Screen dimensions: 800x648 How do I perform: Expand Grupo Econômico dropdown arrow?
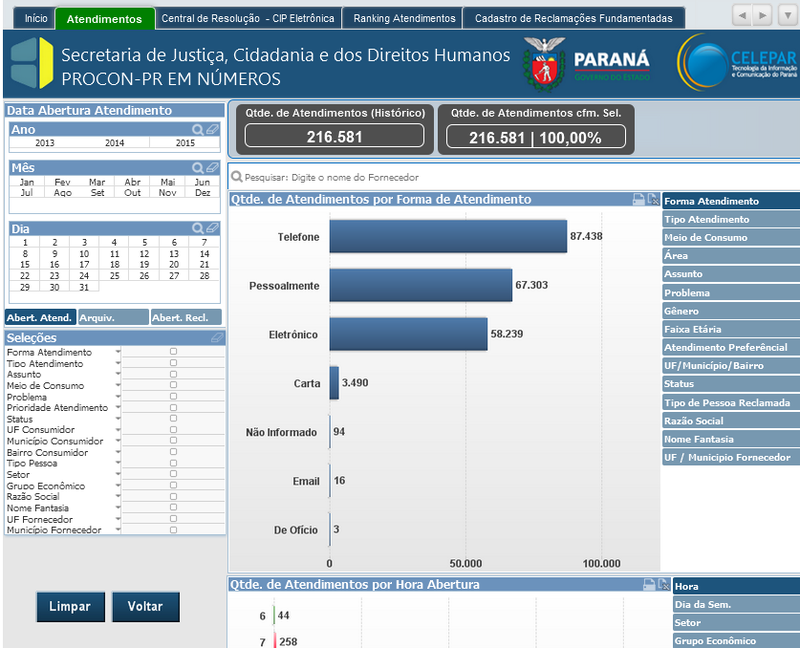coord(118,485)
